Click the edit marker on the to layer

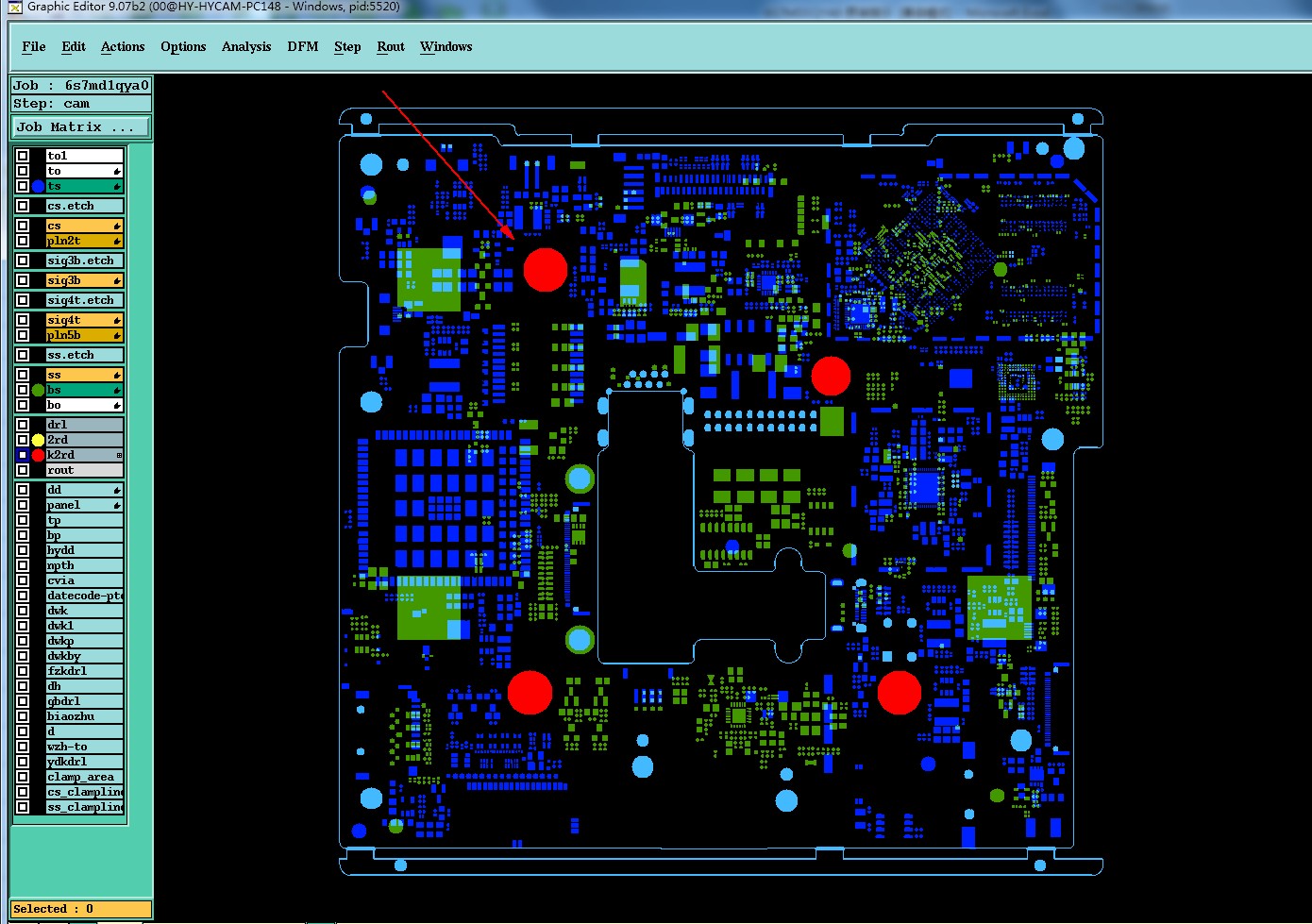coord(117,172)
